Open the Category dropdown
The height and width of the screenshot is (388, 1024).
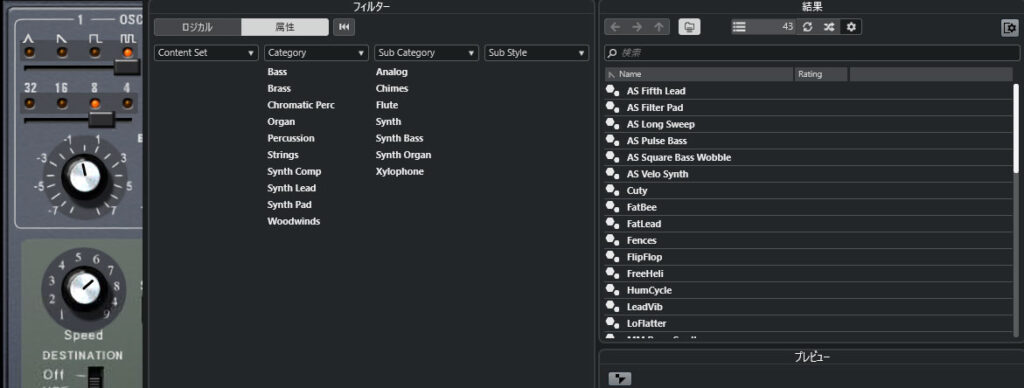click(317, 53)
